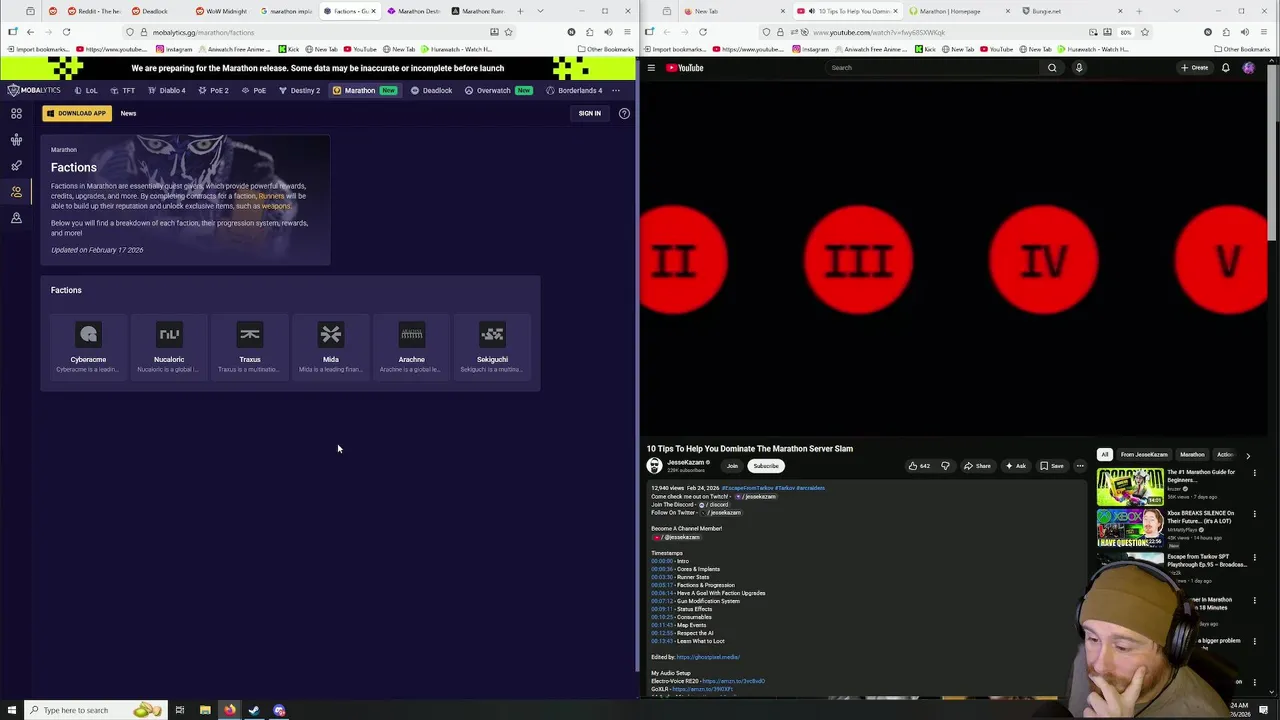The image size is (1280, 720).
Task: Reload the YouTube page
Action: coord(703,32)
